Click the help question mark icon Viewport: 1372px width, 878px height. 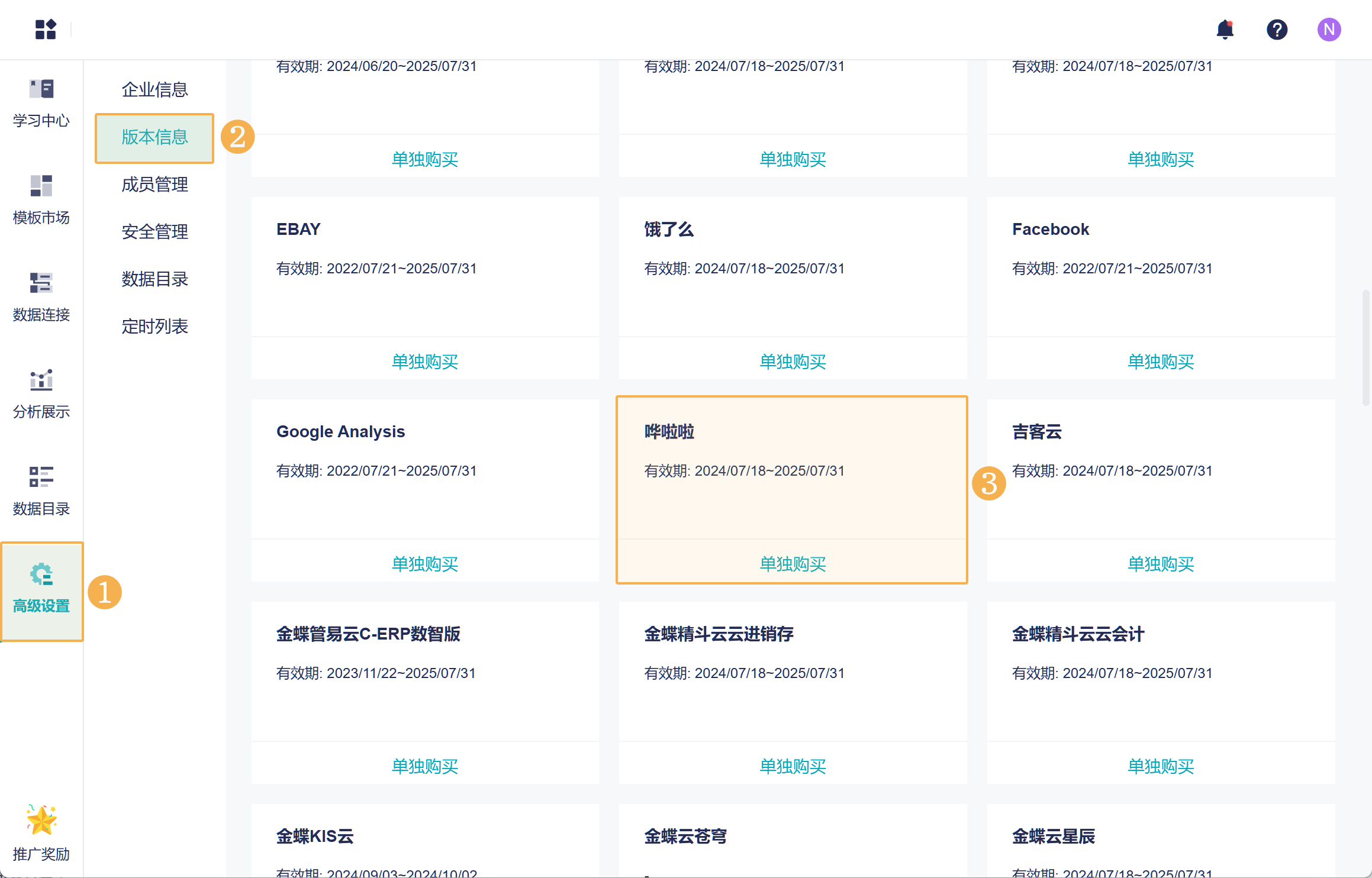click(x=1277, y=29)
